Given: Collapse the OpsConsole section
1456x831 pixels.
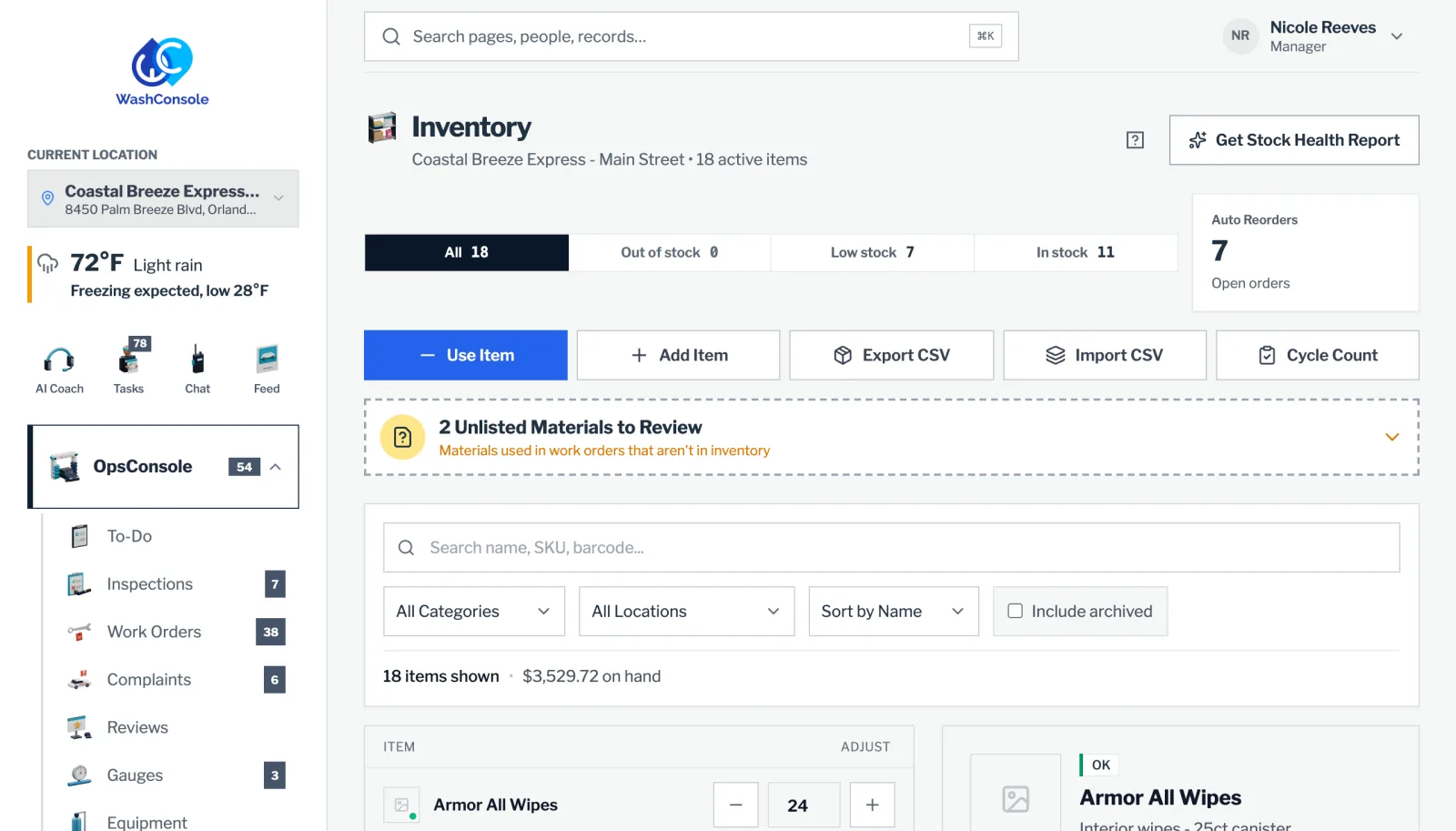Looking at the screenshot, I should tap(275, 467).
